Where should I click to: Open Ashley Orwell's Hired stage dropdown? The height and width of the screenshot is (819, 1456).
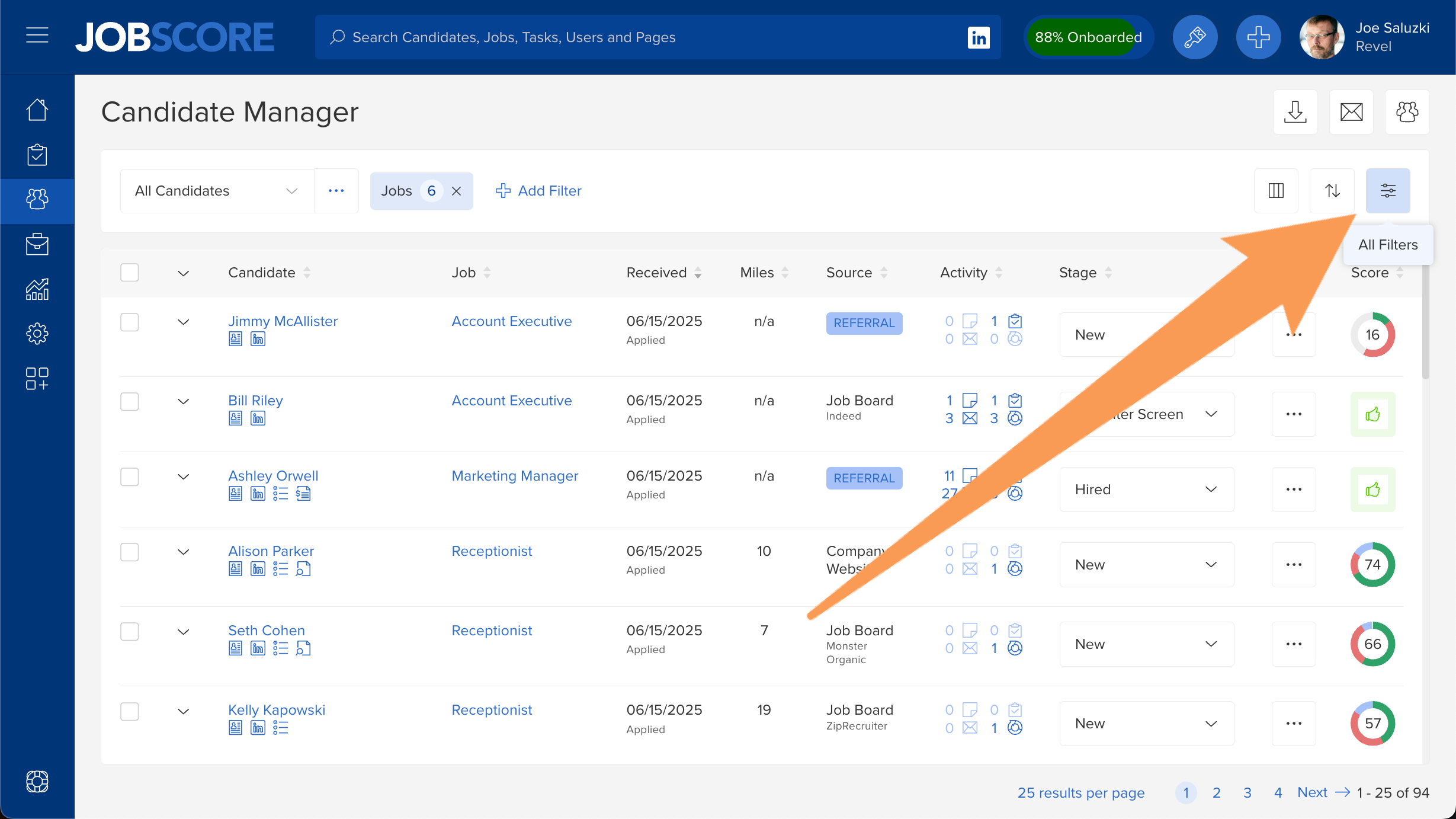(1146, 490)
